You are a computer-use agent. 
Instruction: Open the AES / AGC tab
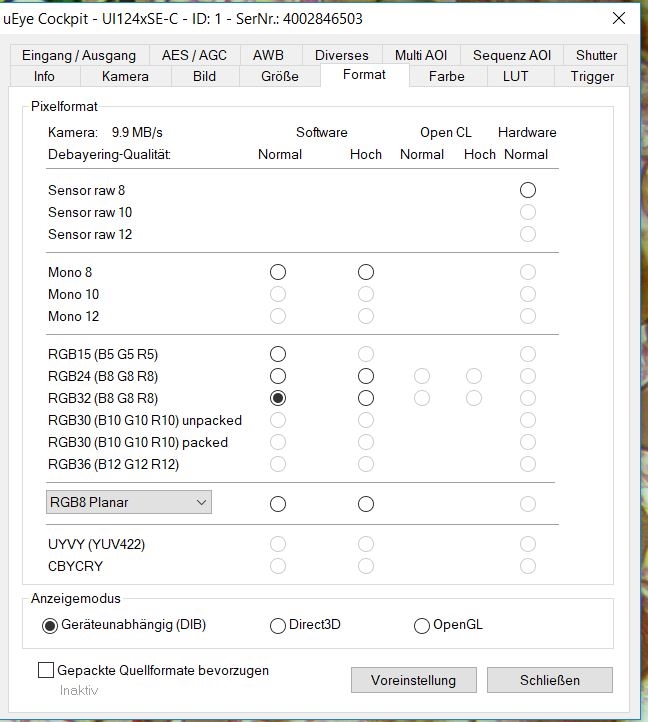tap(194, 55)
